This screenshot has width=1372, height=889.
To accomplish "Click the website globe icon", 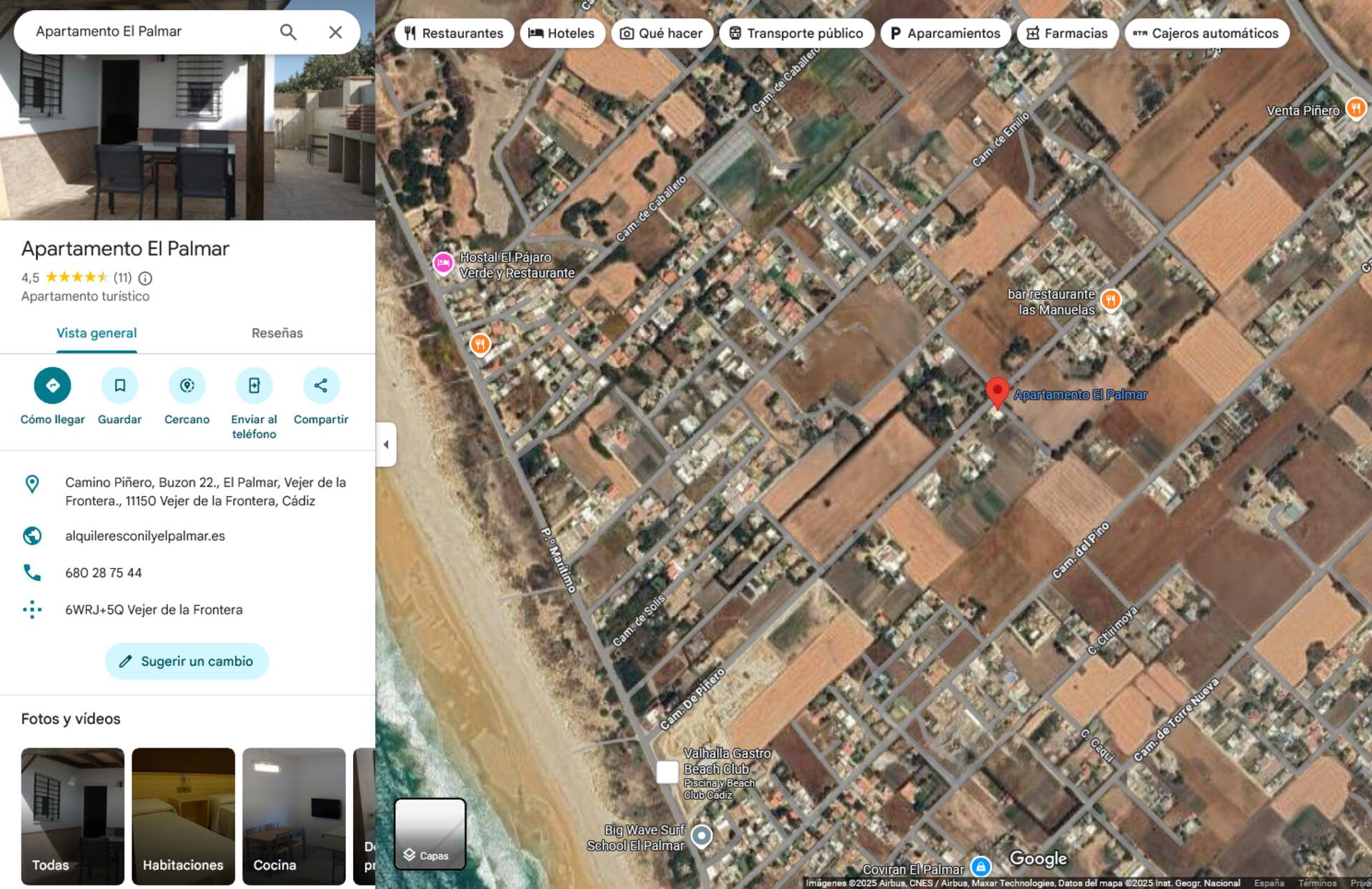I will (32, 536).
